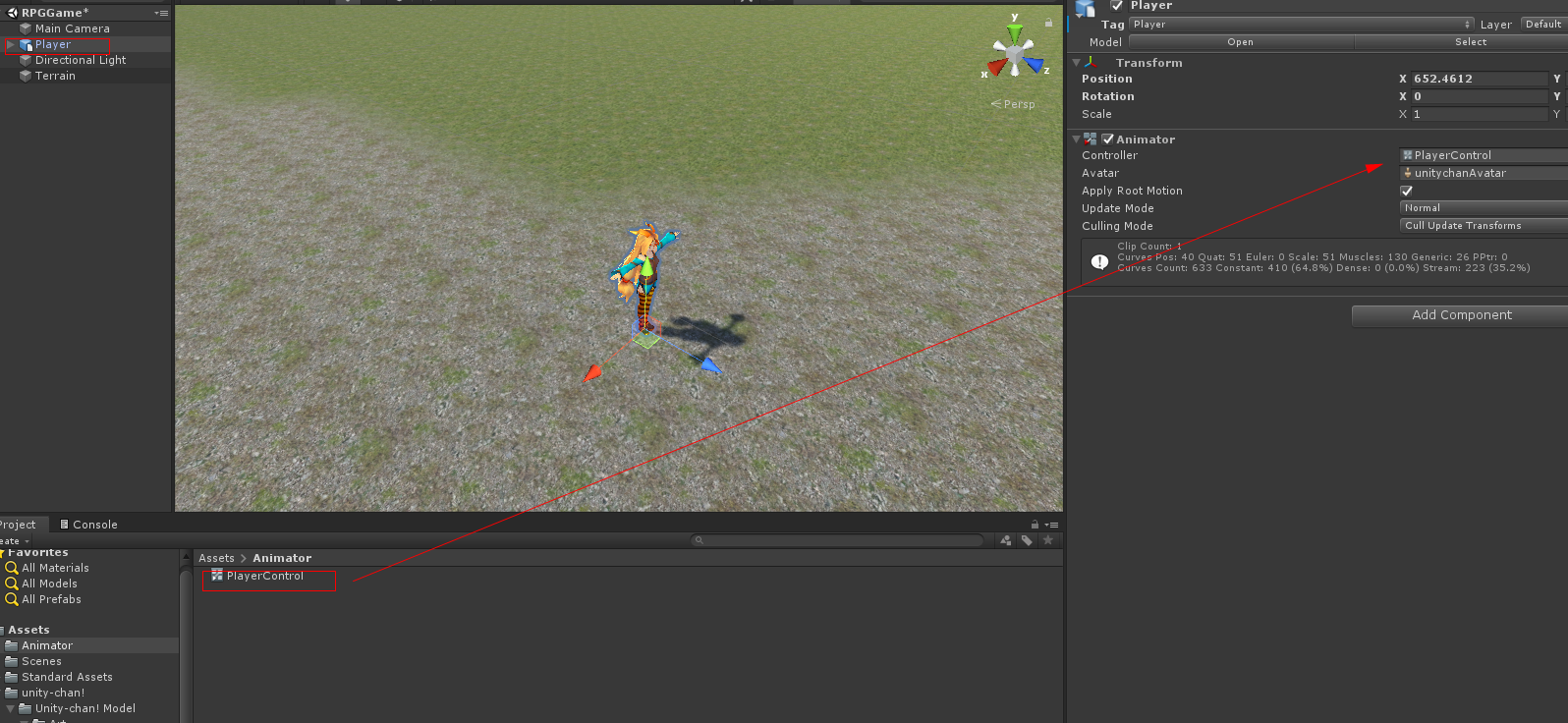Viewport: 1568px width, 723px height.
Task: Select All Prefabs favorite search
Action: tap(51, 599)
